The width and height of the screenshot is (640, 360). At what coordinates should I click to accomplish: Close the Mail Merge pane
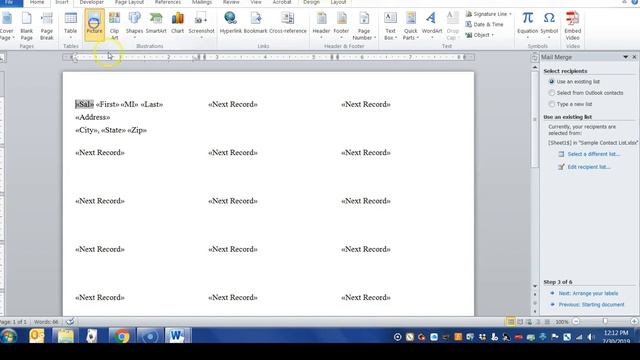click(x=634, y=57)
